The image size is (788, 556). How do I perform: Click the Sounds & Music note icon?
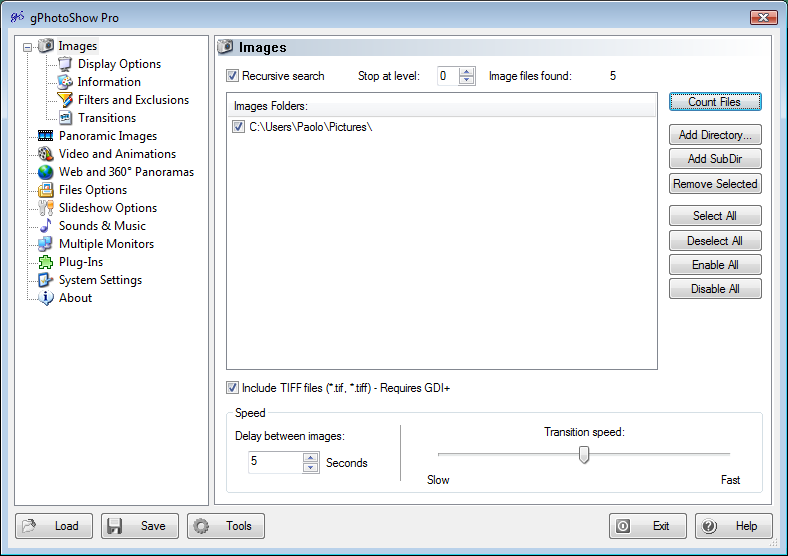click(45, 226)
